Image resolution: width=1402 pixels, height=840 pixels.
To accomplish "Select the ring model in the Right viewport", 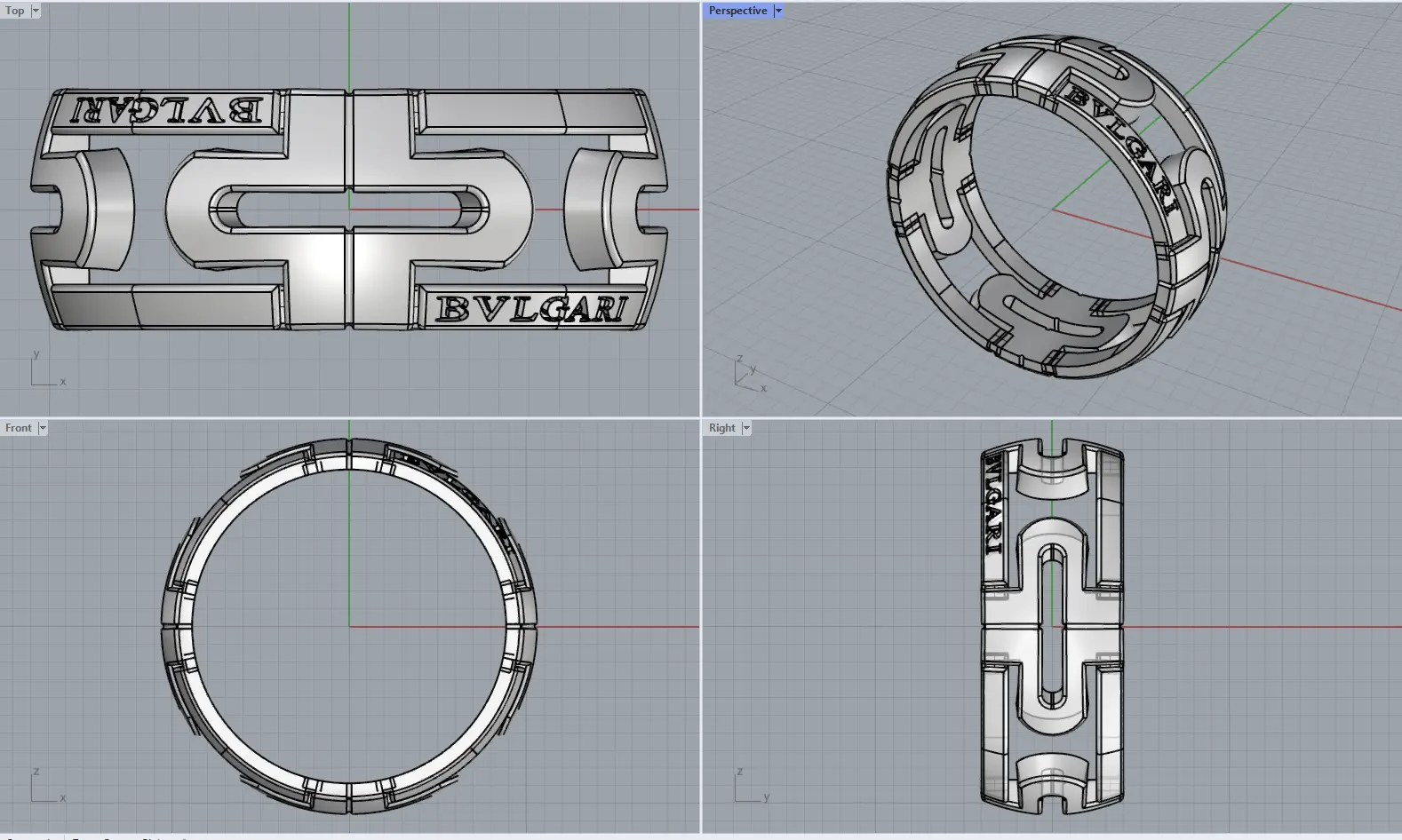I will click(1052, 627).
